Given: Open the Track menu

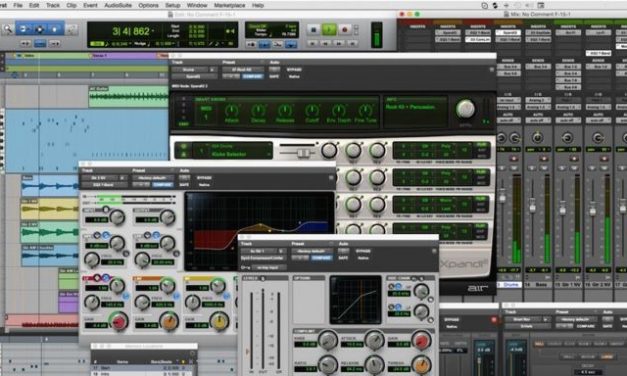Looking at the screenshot, I should tap(52, 5).
